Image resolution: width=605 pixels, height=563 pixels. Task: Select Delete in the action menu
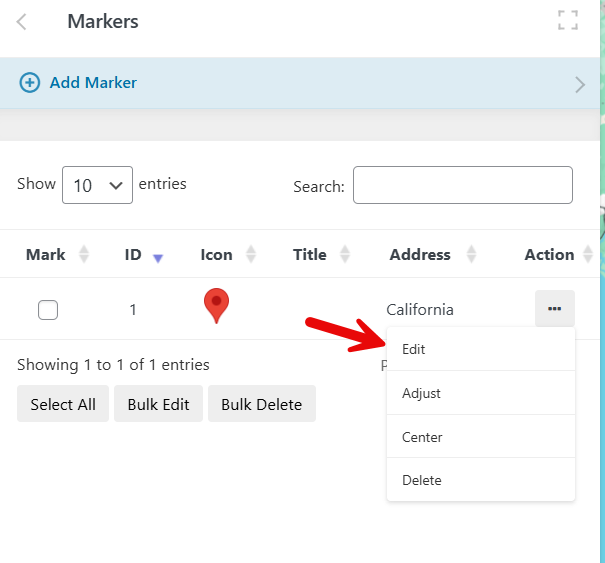tap(421, 480)
